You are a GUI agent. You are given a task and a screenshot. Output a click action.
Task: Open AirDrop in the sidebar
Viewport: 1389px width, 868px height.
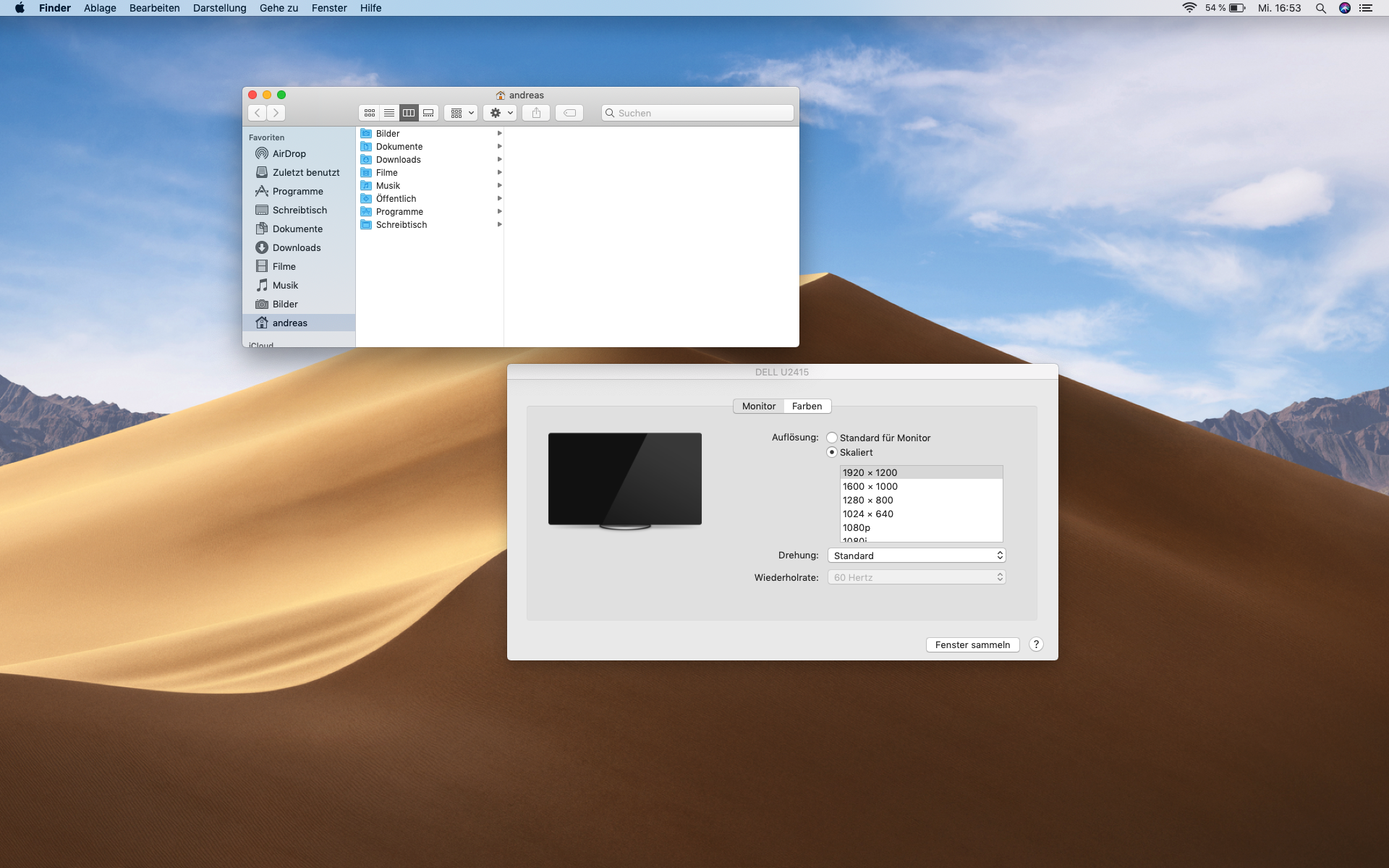pos(289,153)
